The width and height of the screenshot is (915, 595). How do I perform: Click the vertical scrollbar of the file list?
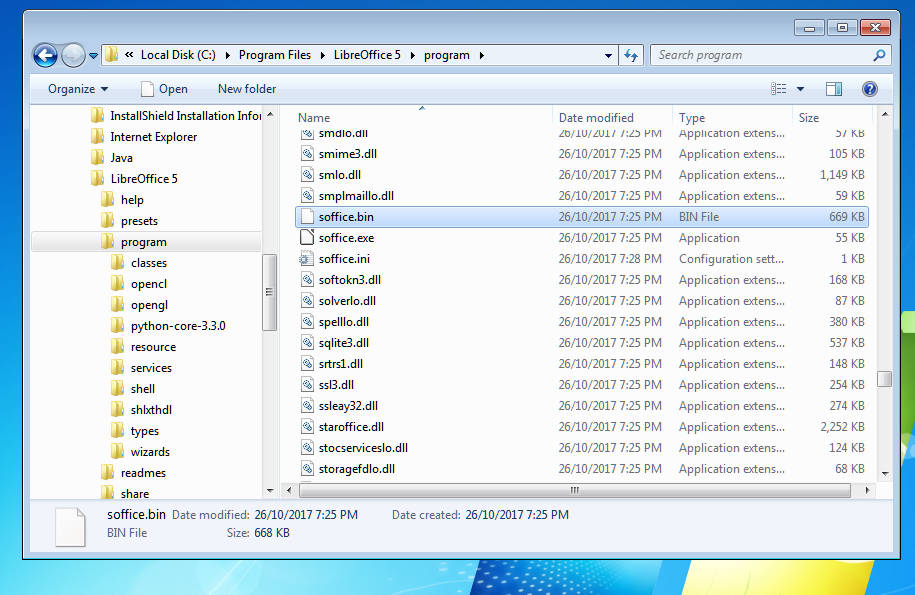[884, 380]
